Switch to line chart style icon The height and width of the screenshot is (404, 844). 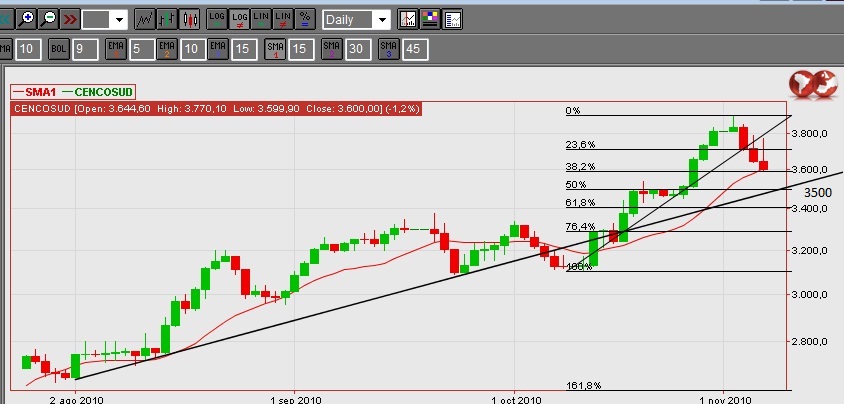tap(145, 20)
